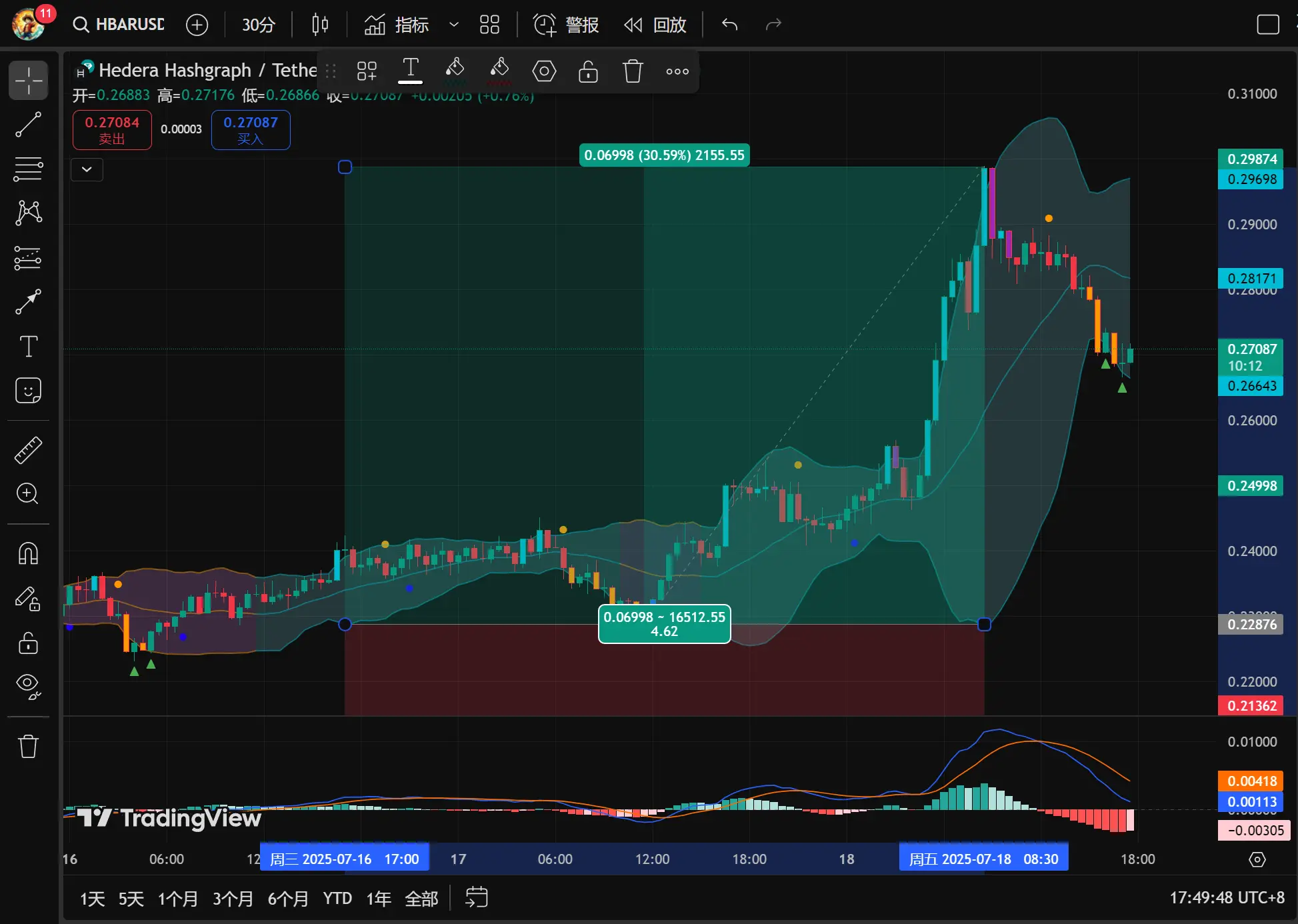This screenshot has height=924, width=1298.
Task: Open drawing settings hexagon icon
Action: (544, 71)
